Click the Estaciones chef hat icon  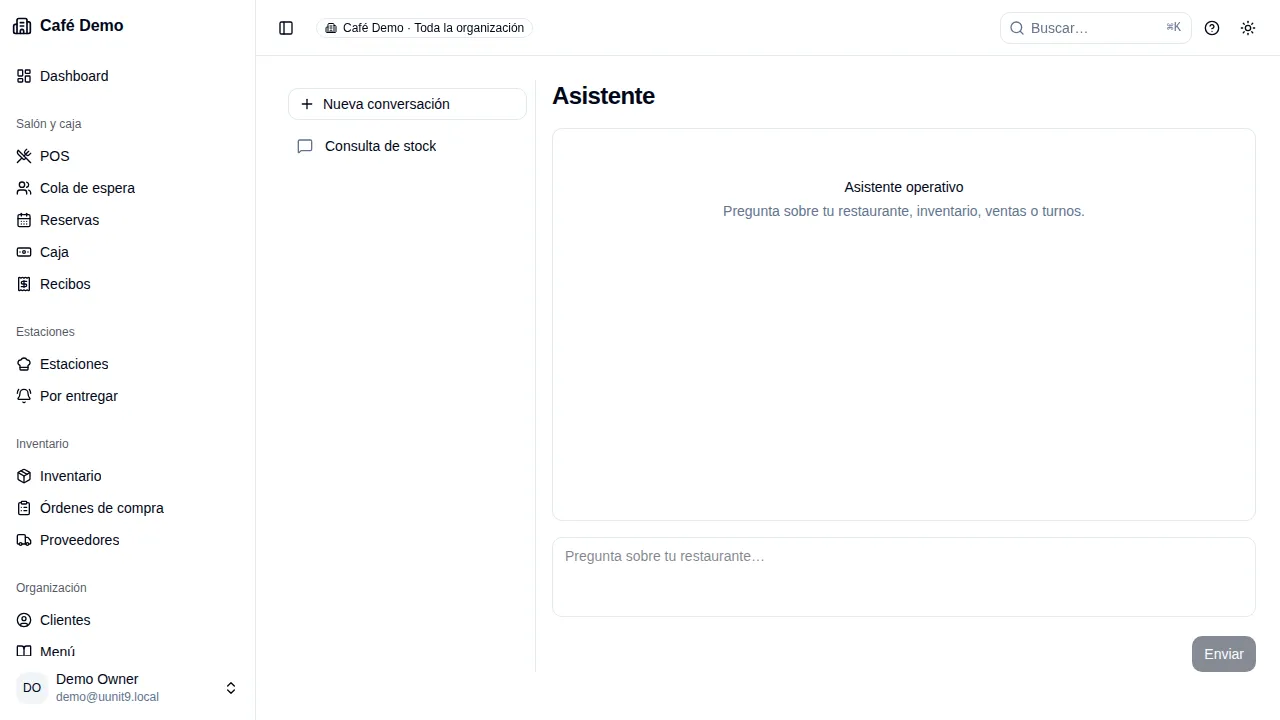point(24,364)
